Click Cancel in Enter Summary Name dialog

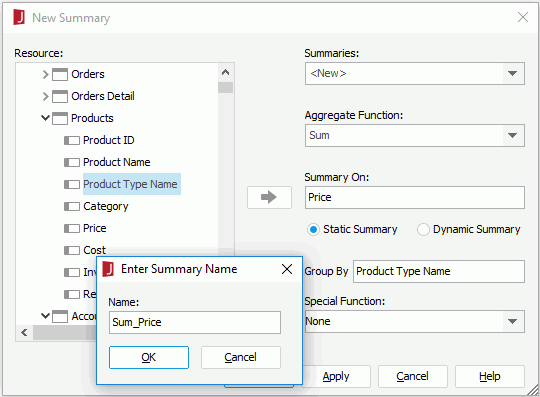tap(241, 357)
